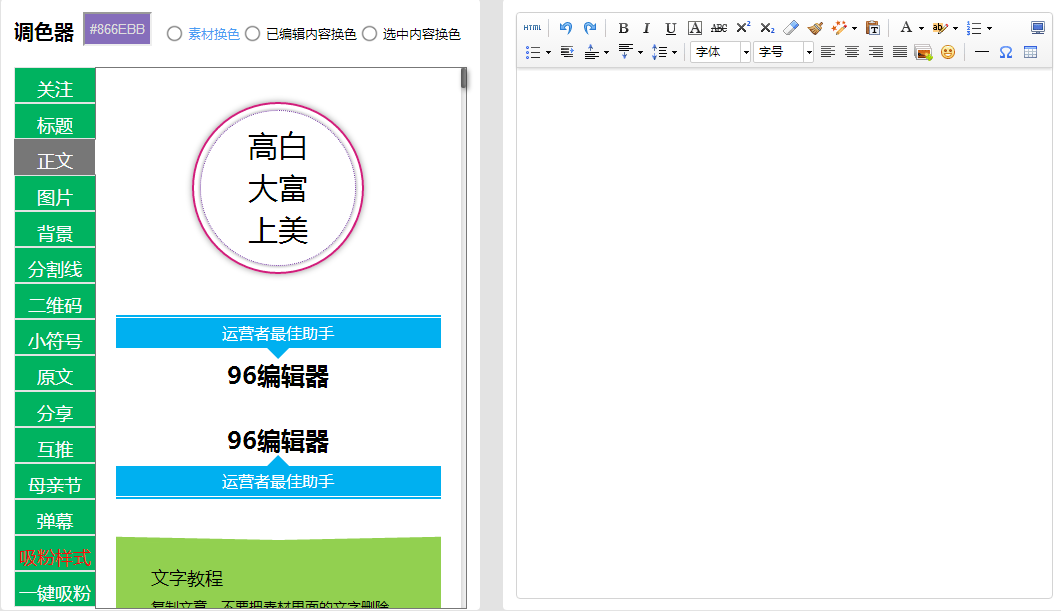Viewport: 1061px width, 611px height.
Task: Click the first-line indent icon
Action: 567,52
